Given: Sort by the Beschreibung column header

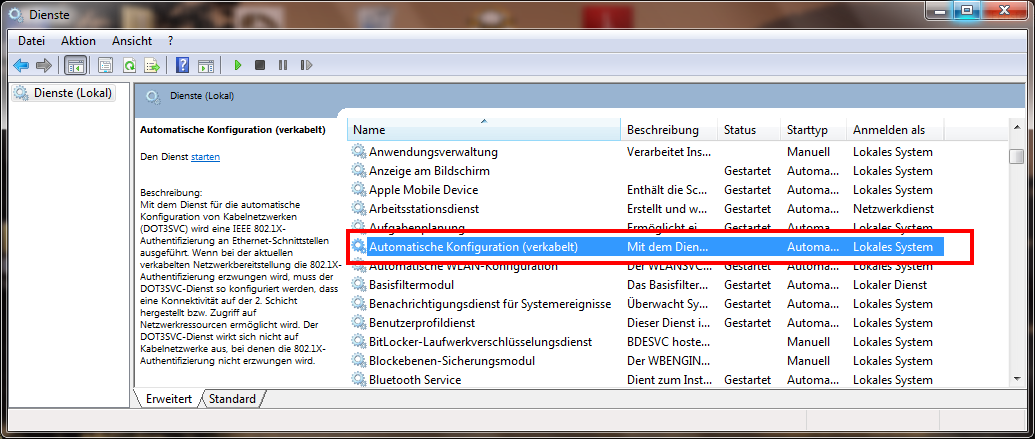Looking at the screenshot, I should point(669,130).
